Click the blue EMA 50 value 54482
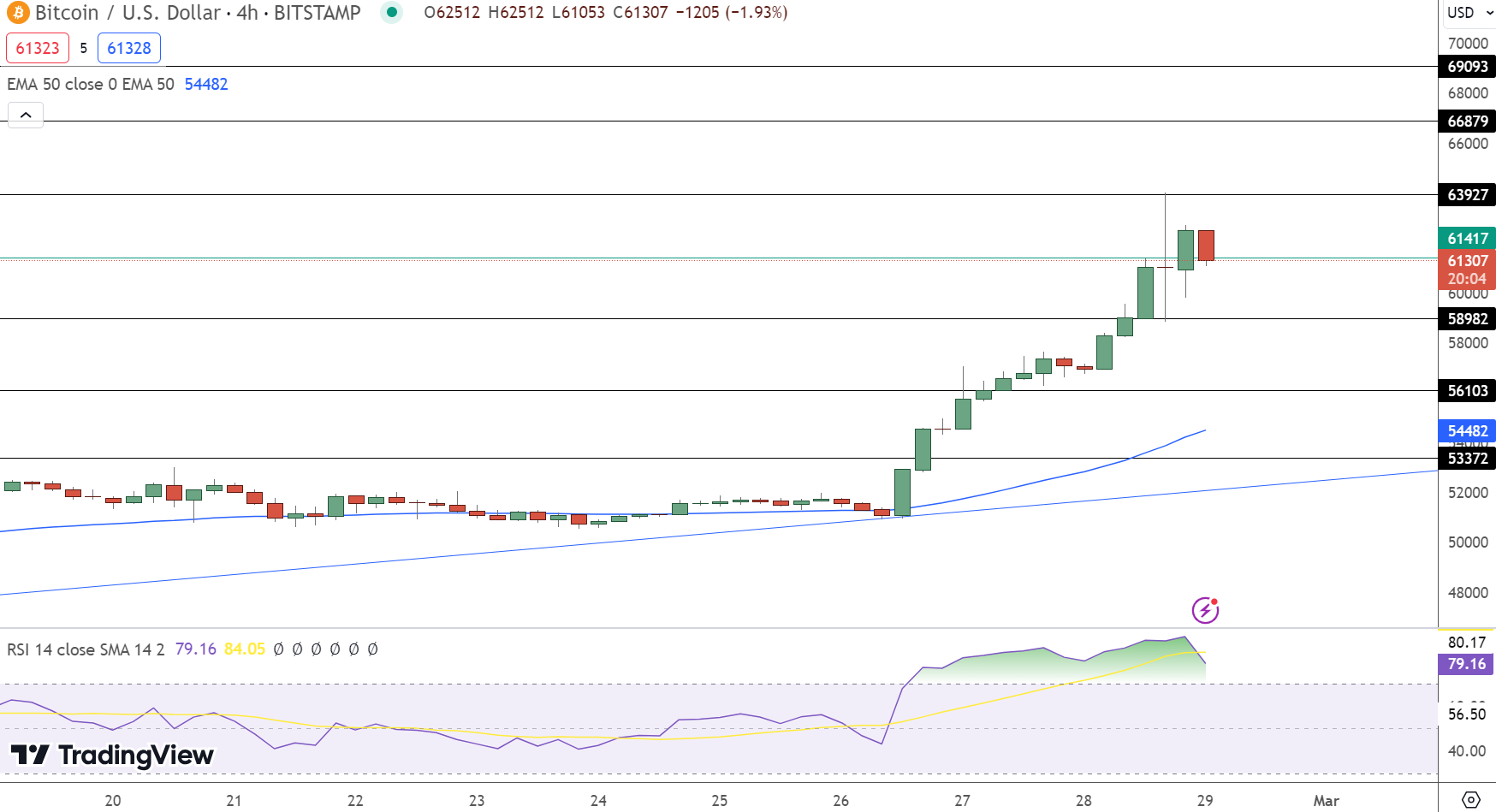Viewport: 1496px width, 812px height. 206,84
